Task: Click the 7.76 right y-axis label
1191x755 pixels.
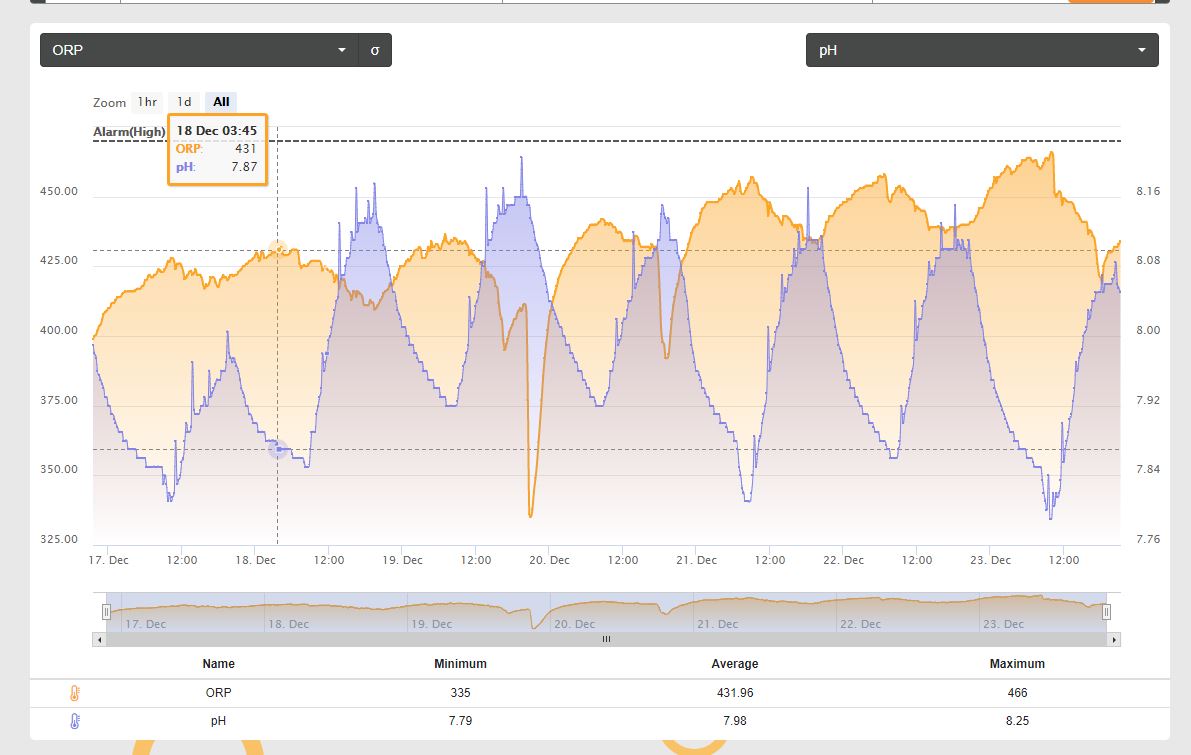Action: tap(1148, 539)
